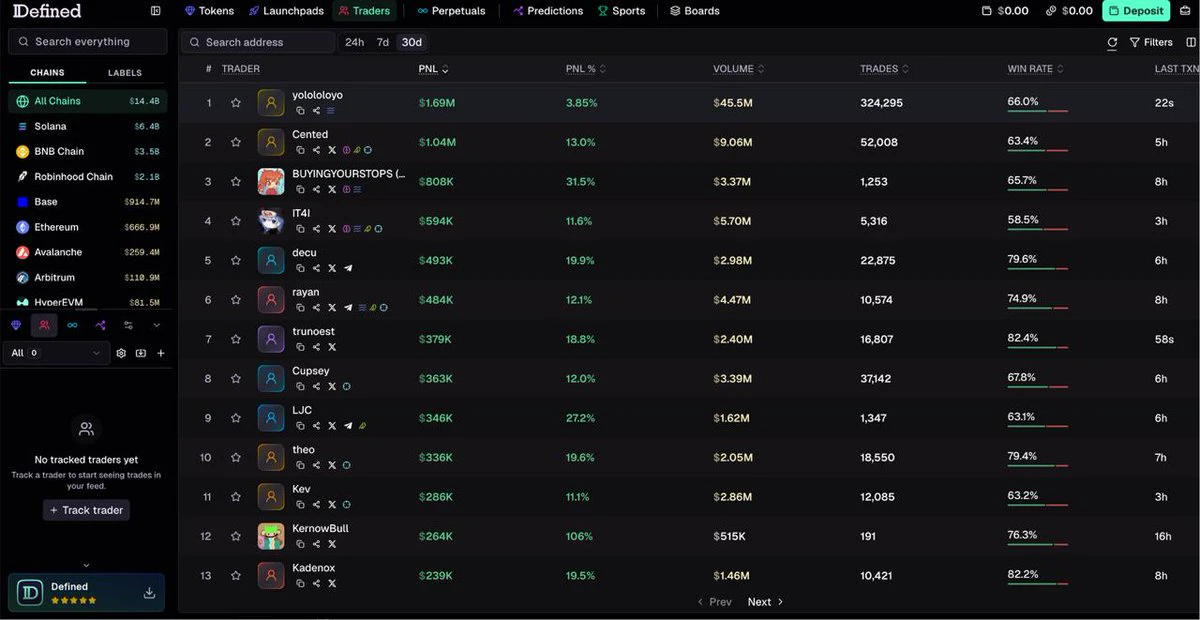Click the refresh icon beside Filters
Image resolution: width=1200 pixels, height=620 pixels.
pyautogui.click(x=1112, y=42)
